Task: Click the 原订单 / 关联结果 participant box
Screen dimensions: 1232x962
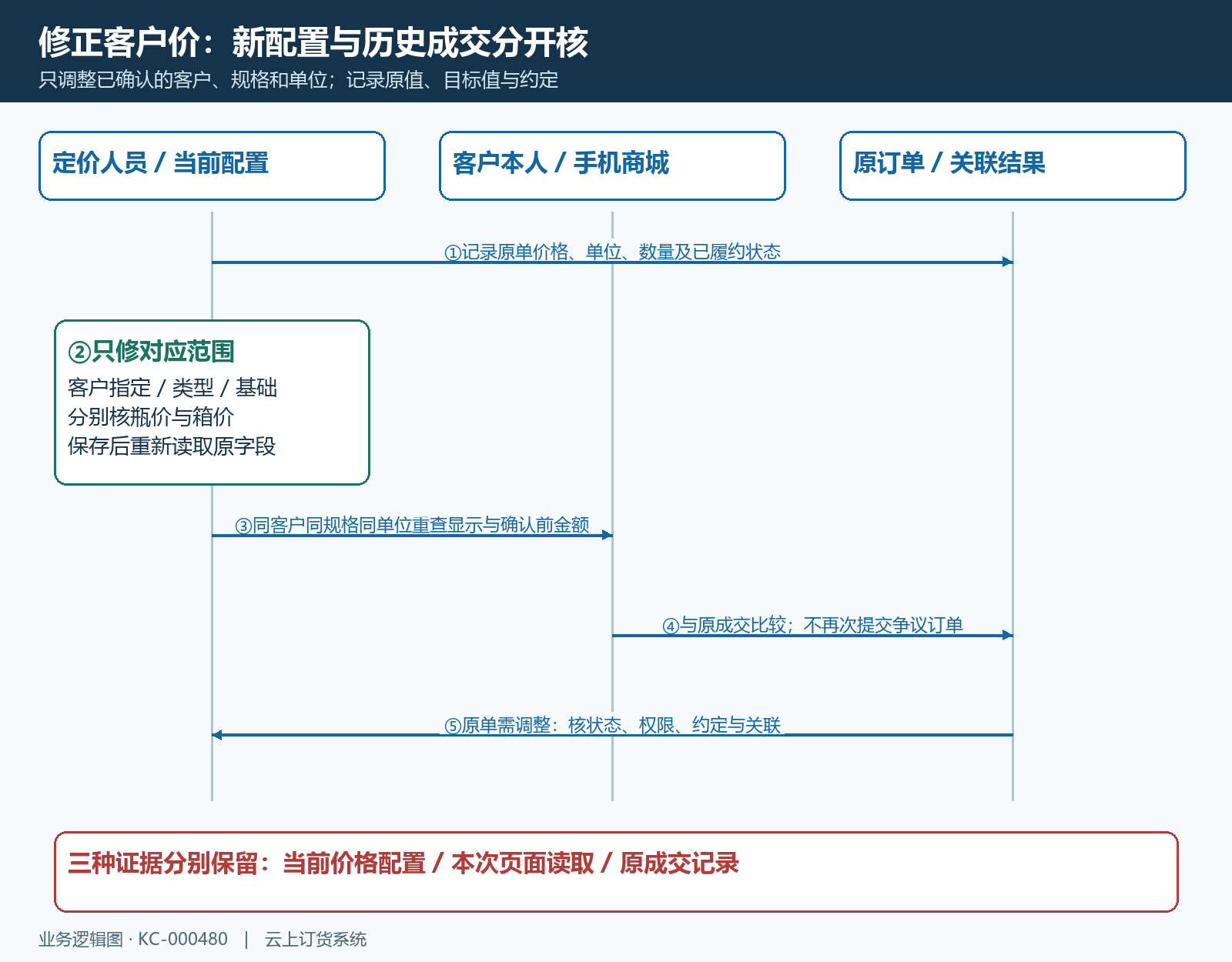Action: (1013, 165)
